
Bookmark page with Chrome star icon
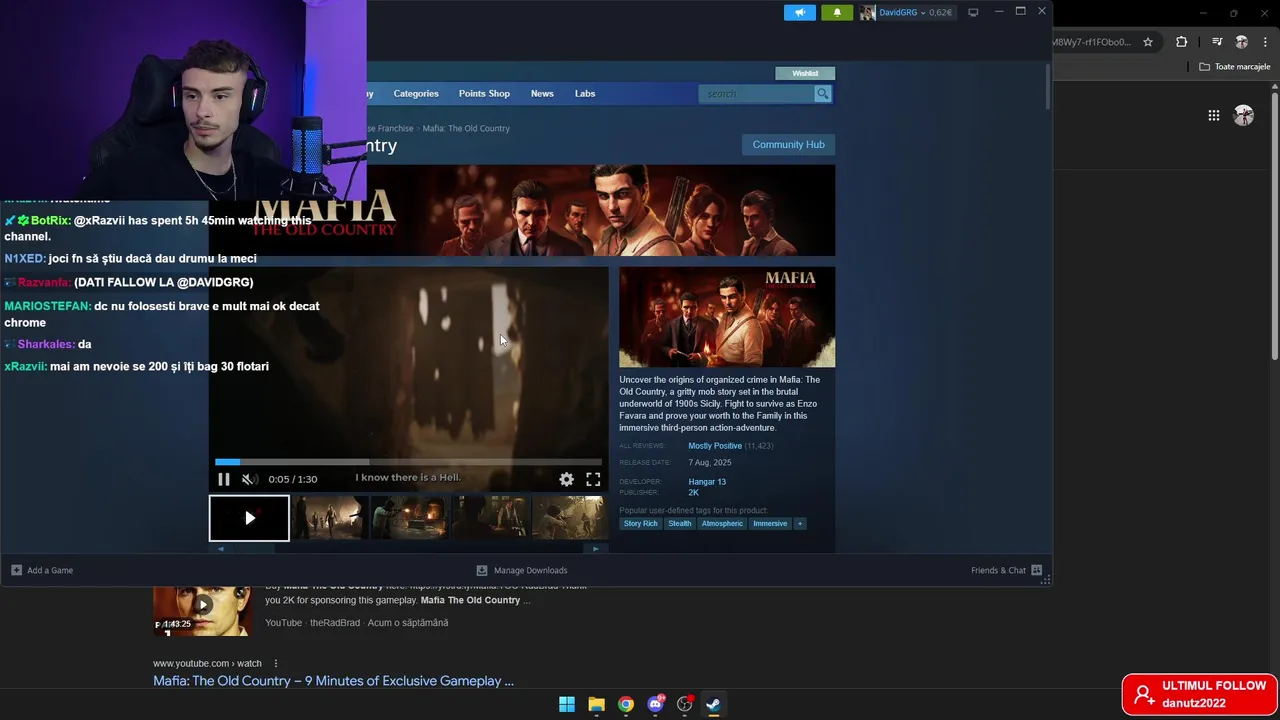1148,42
